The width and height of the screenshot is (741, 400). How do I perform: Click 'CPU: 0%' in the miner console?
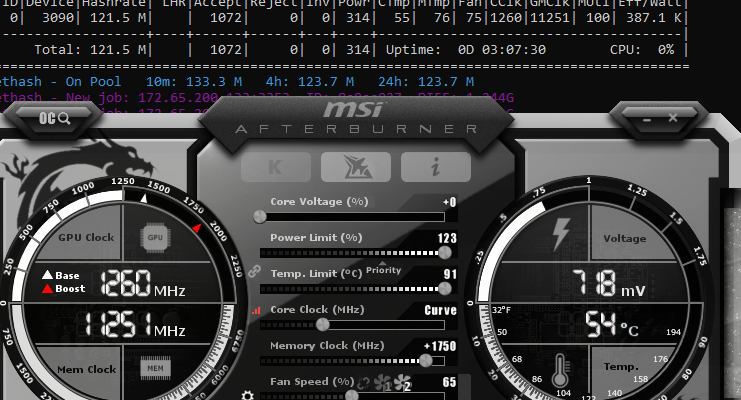[642, 50]
